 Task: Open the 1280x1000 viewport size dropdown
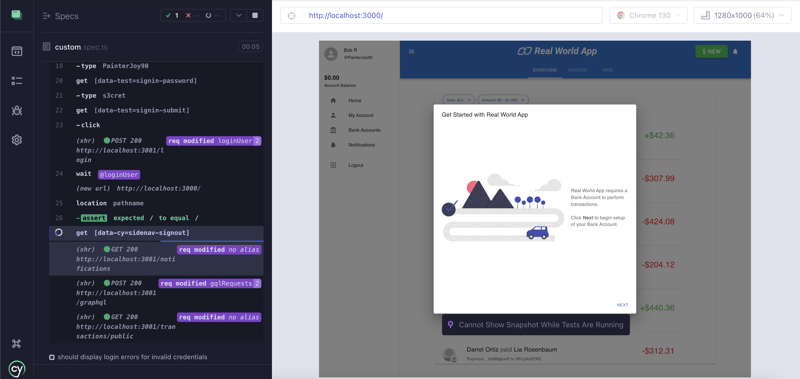tap(743, 15)
